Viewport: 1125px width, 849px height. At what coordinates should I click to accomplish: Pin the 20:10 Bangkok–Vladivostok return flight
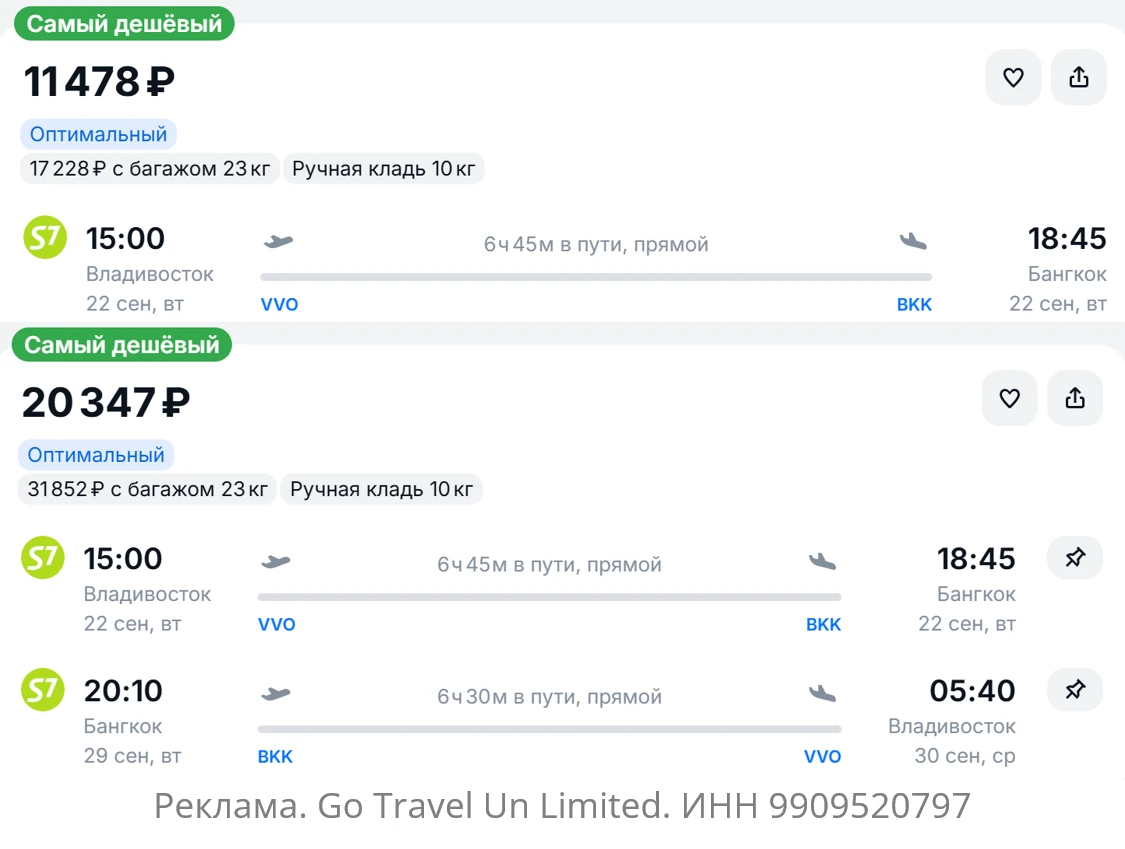[1075, 690]
